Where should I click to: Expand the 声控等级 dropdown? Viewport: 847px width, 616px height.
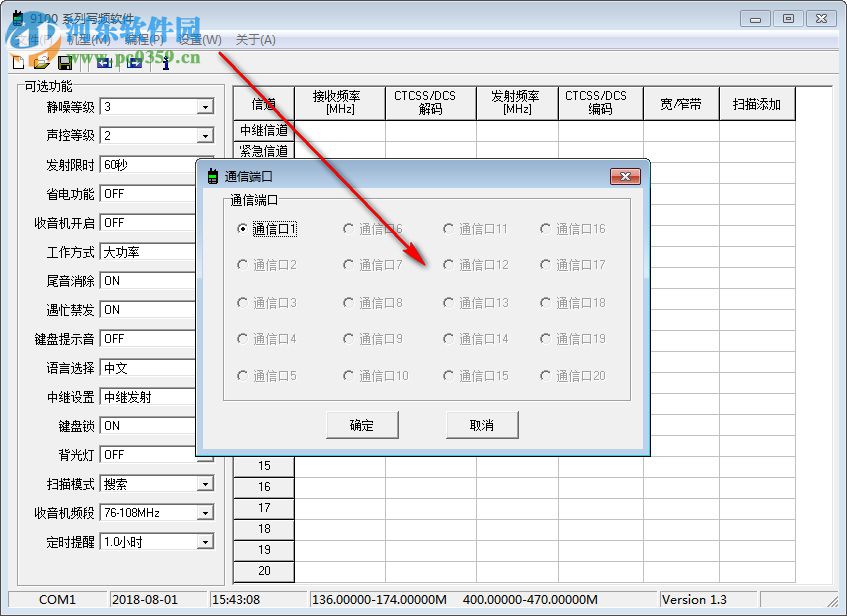[205, 136]
